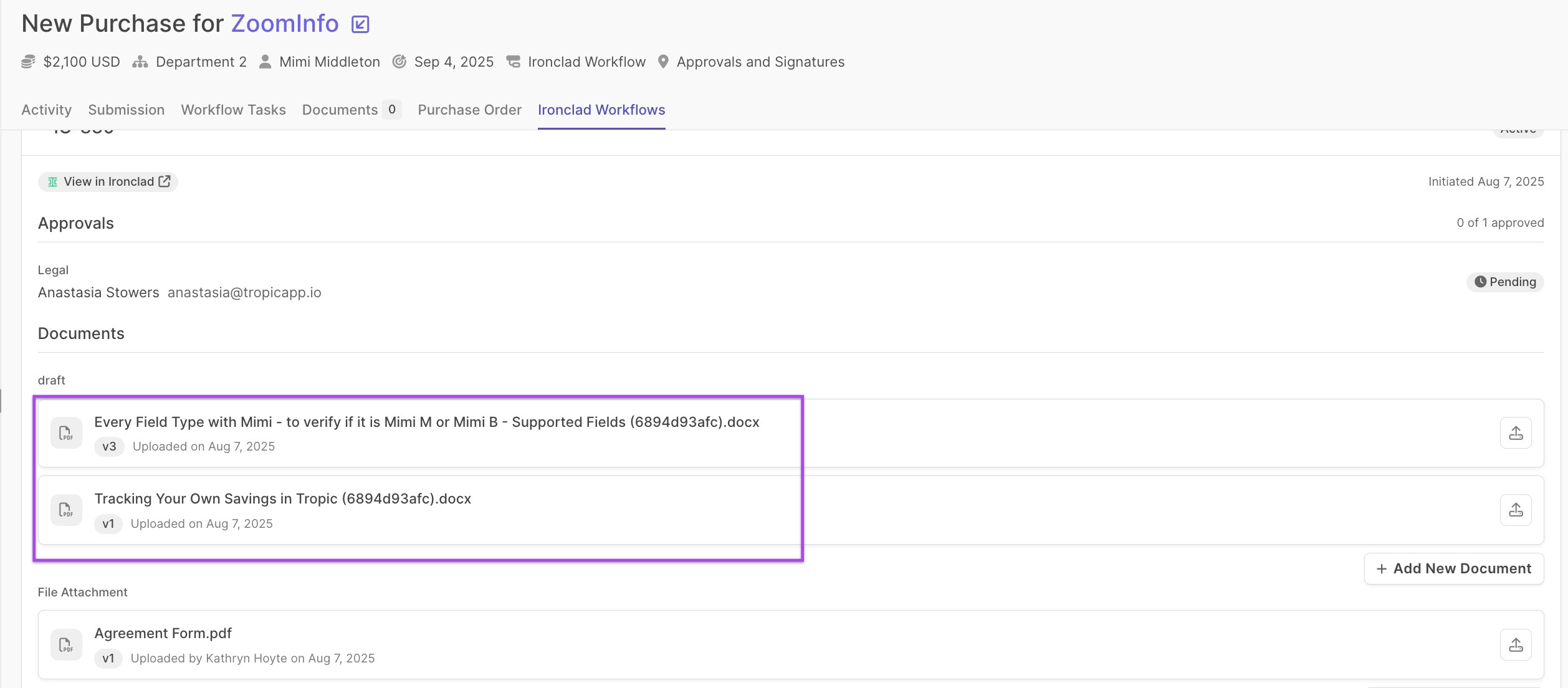Open the Workflow Tasks tab
Viewport: 1568px width, 688px height.
tap(233, 110)
